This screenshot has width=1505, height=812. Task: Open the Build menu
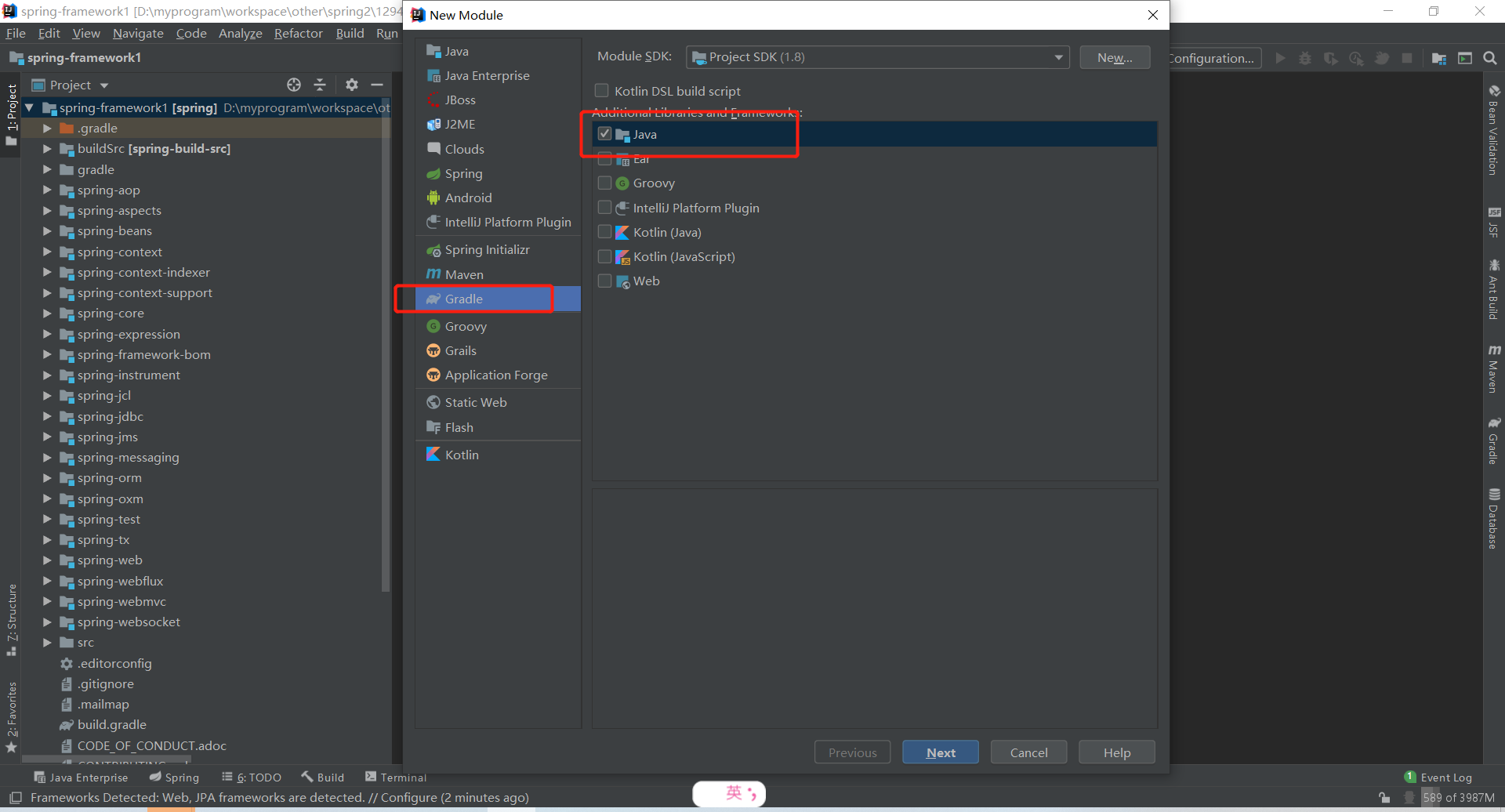pos(350,33)
